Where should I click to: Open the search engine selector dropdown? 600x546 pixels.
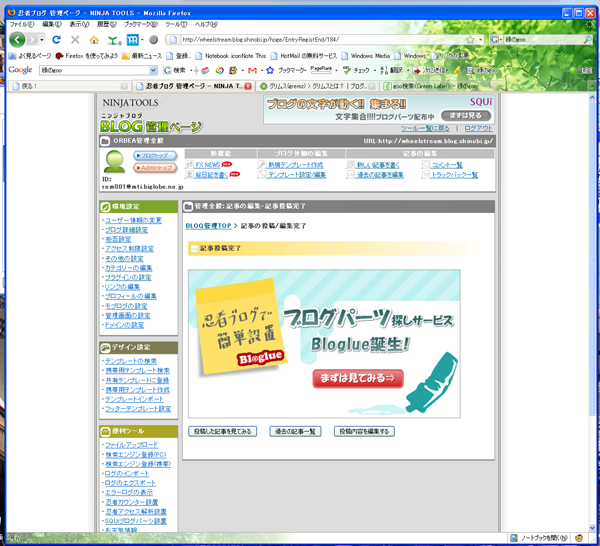point(495,39)
